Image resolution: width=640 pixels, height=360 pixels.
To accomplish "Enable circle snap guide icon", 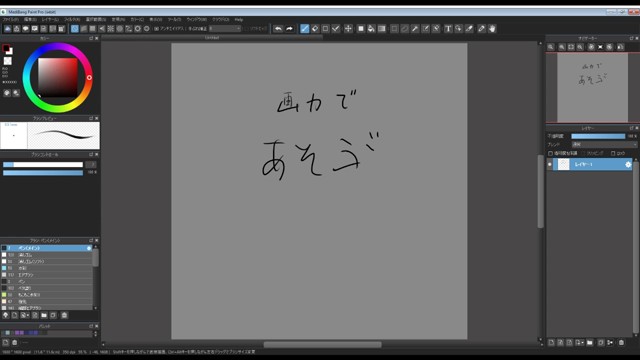I will click(x=120, y=29).
